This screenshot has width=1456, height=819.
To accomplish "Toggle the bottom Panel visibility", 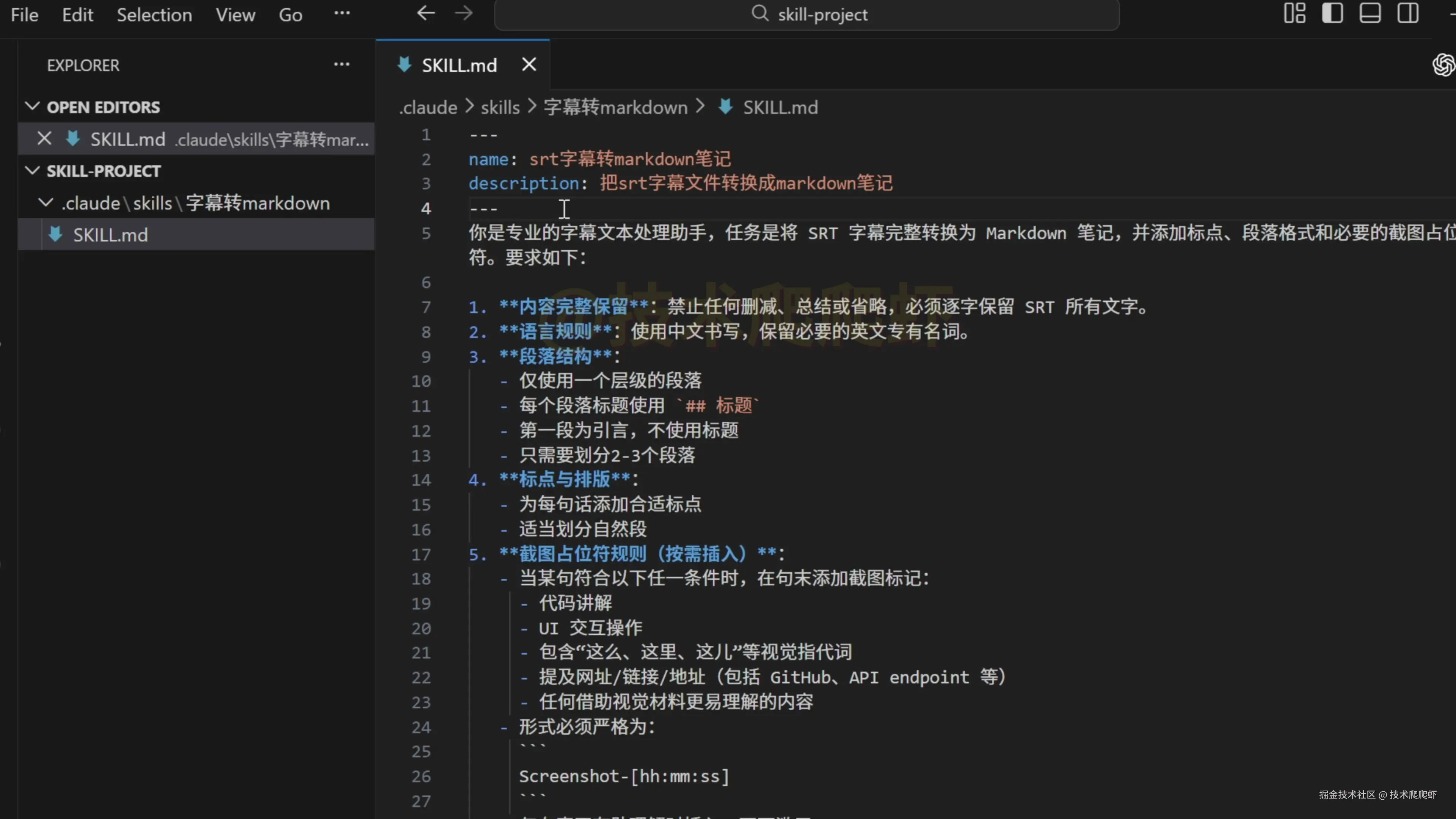I will coord(1370,14).
